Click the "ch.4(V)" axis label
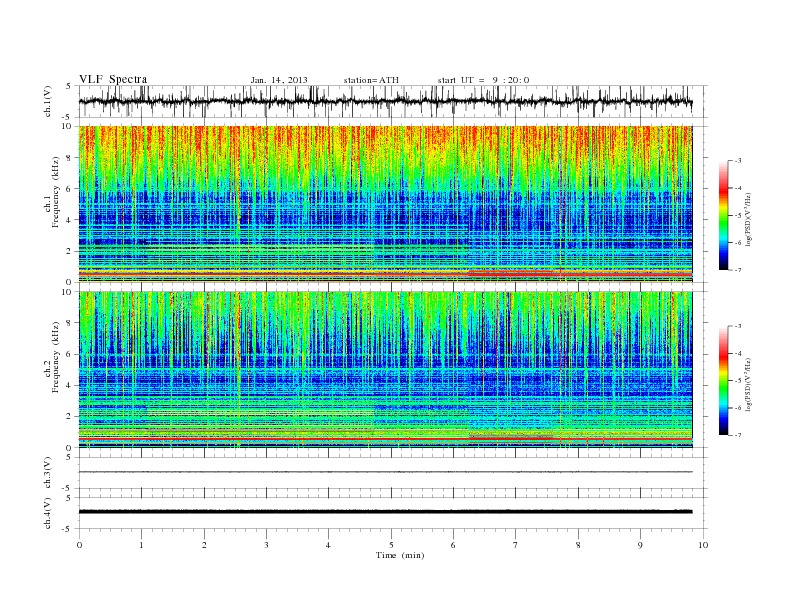792x612 pixels. pyautogui.click(x=48, y=513)
